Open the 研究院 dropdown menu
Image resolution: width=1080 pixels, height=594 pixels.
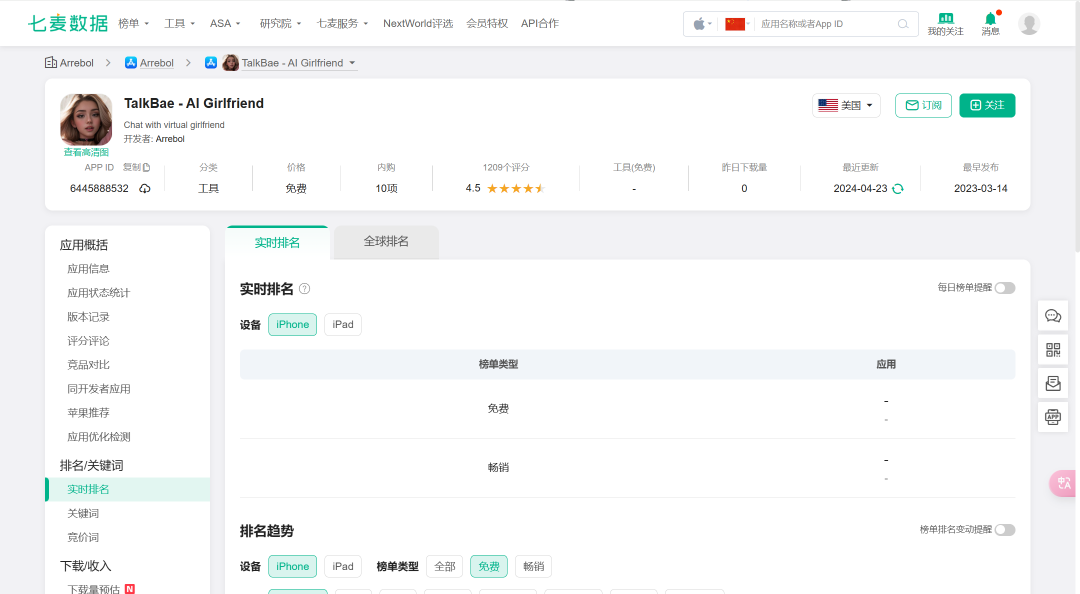(x=280, y=23)
